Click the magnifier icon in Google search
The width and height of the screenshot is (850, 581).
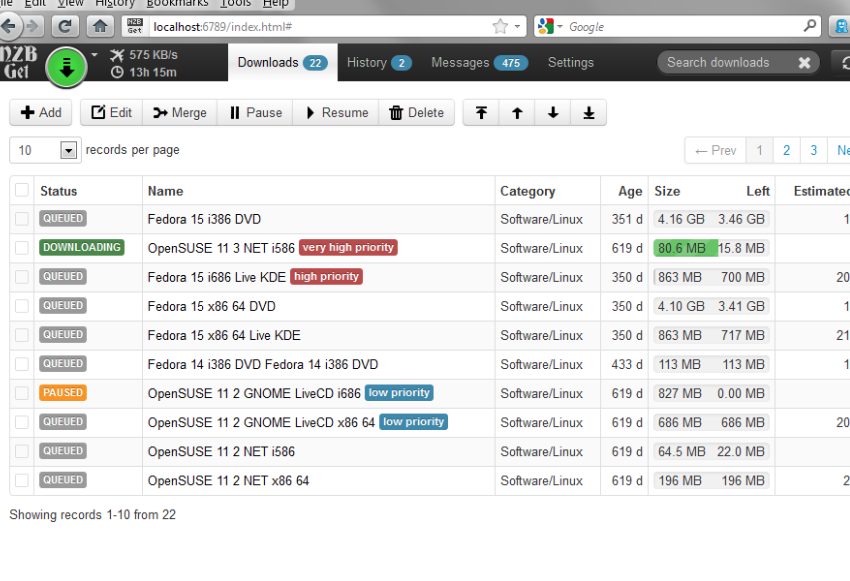(x=810, y=25)
